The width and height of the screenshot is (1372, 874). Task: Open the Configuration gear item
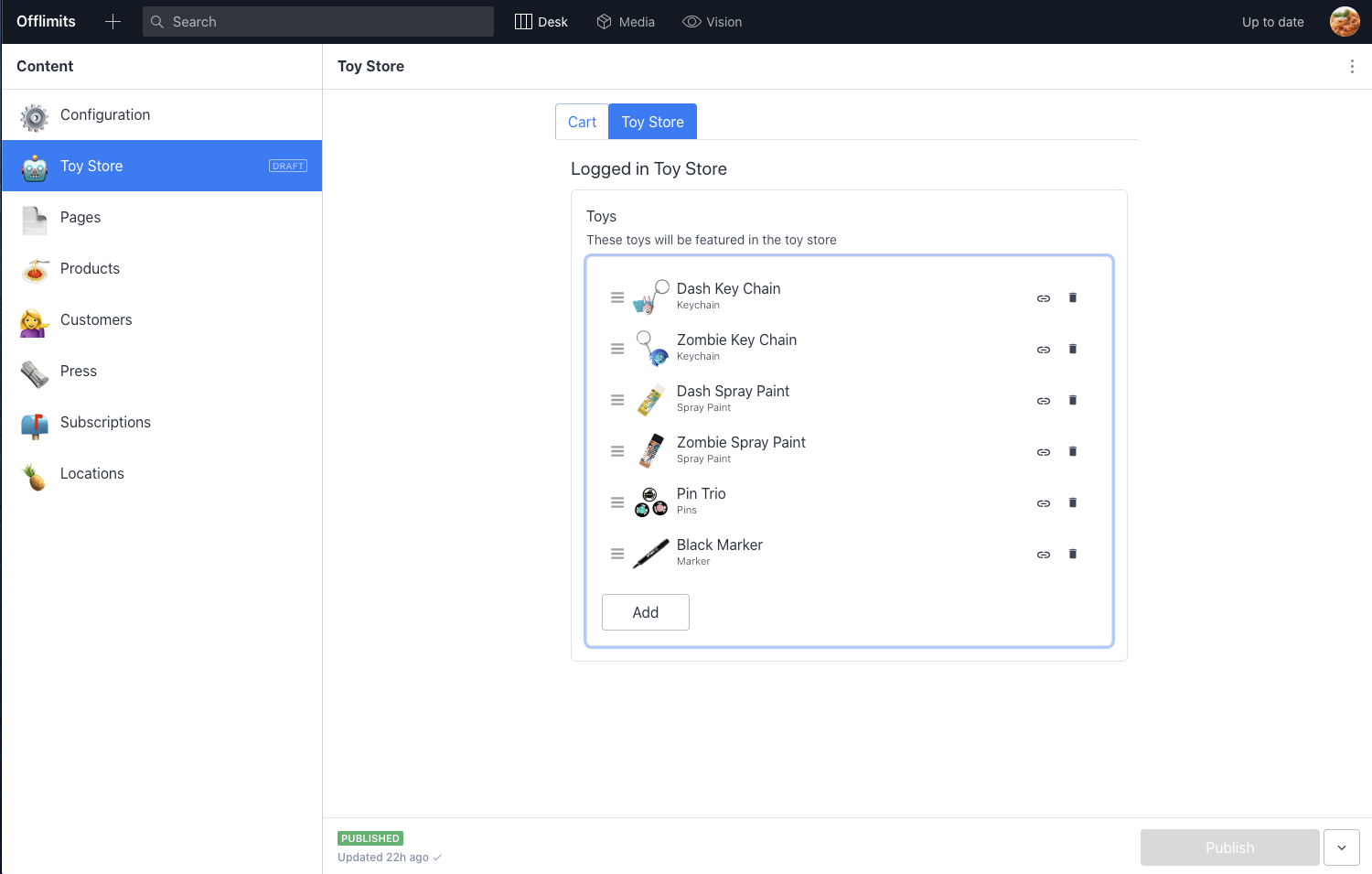coord(162,115)
